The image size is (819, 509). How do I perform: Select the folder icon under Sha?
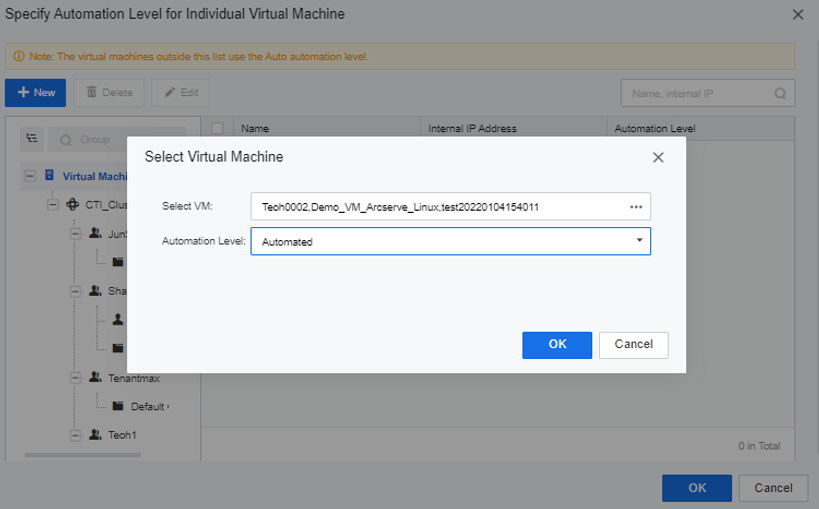[118, 348]
